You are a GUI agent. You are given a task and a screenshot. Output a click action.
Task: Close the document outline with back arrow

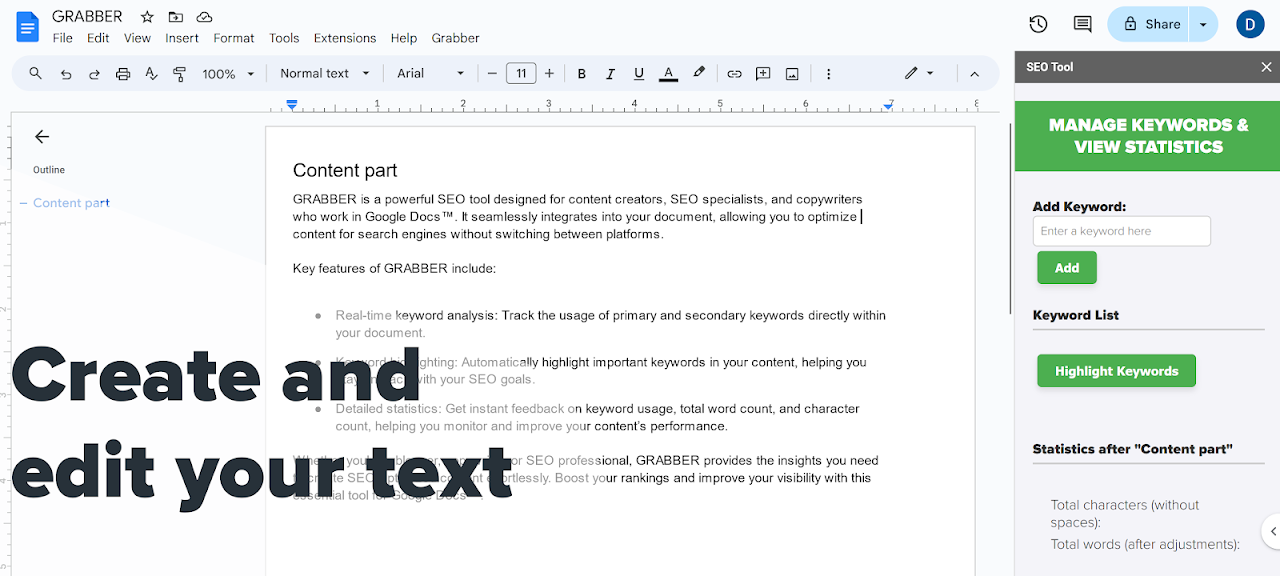pyautogui.click(x=42, y=137)
